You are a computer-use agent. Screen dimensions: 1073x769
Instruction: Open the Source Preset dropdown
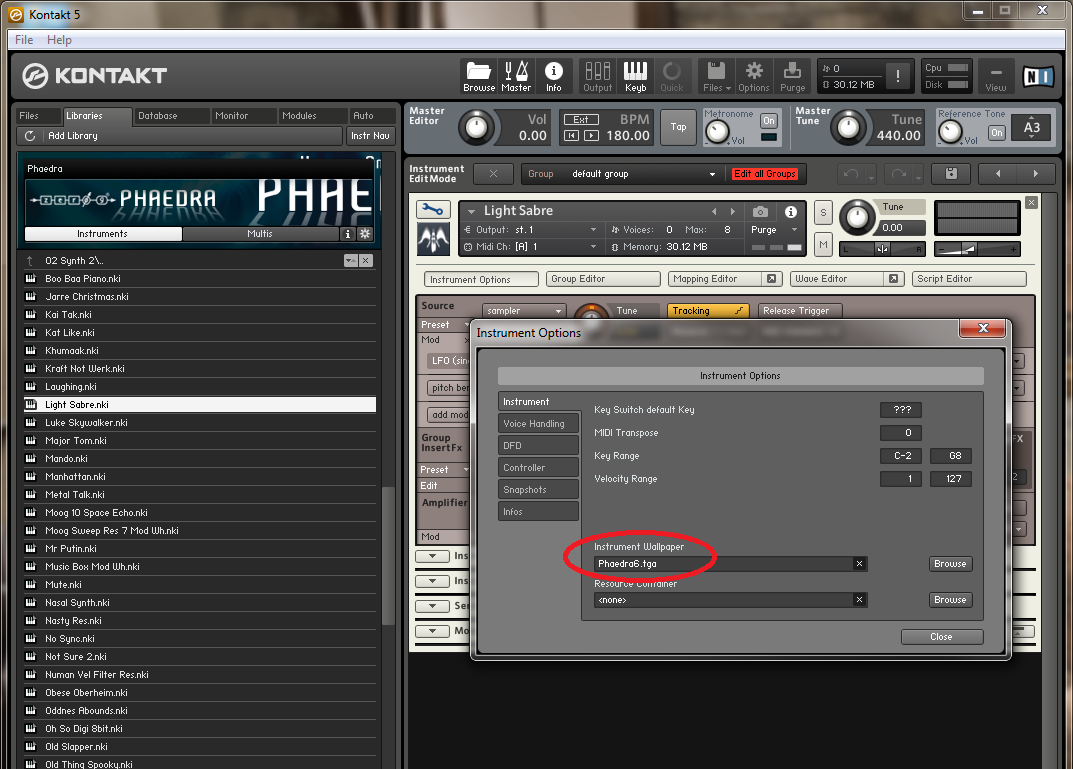coord(445,325)
